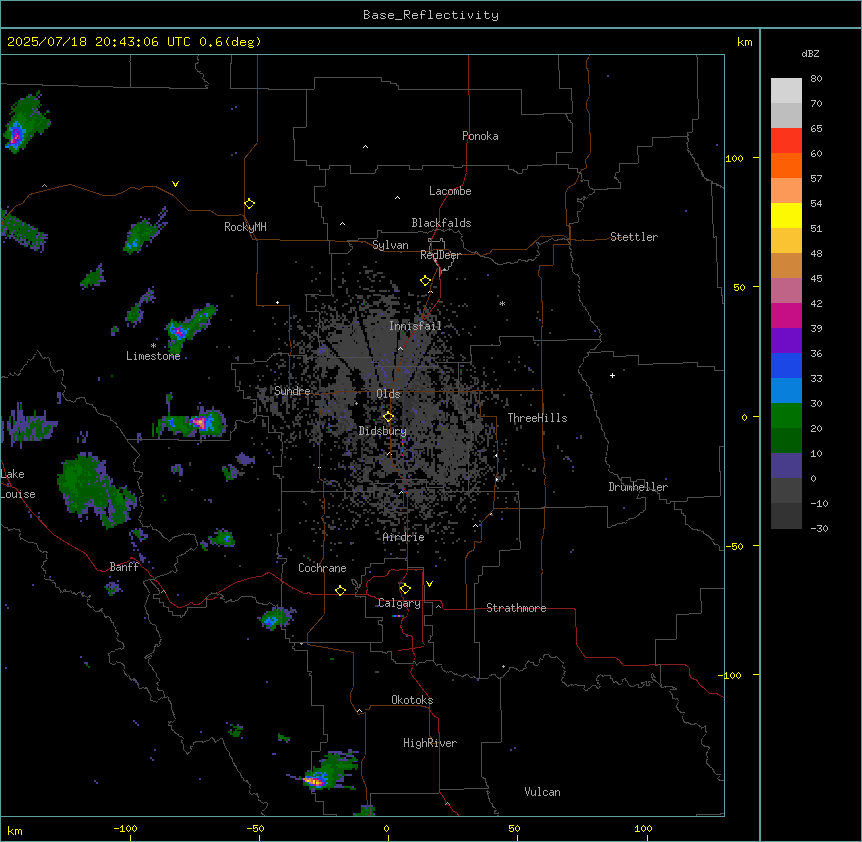The image size is (862, 842).
Task: Click the RockyMH label
Action: click(245, 227)
